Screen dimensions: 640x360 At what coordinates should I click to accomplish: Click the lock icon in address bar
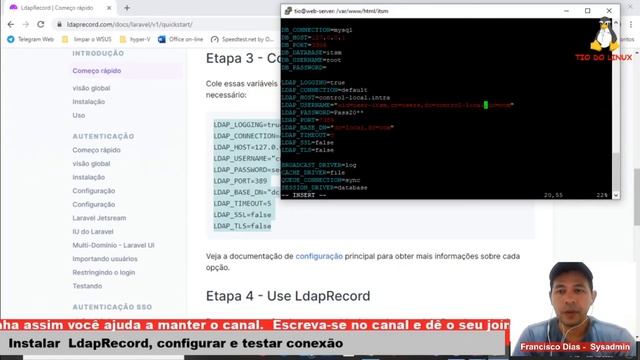point(60,24)
